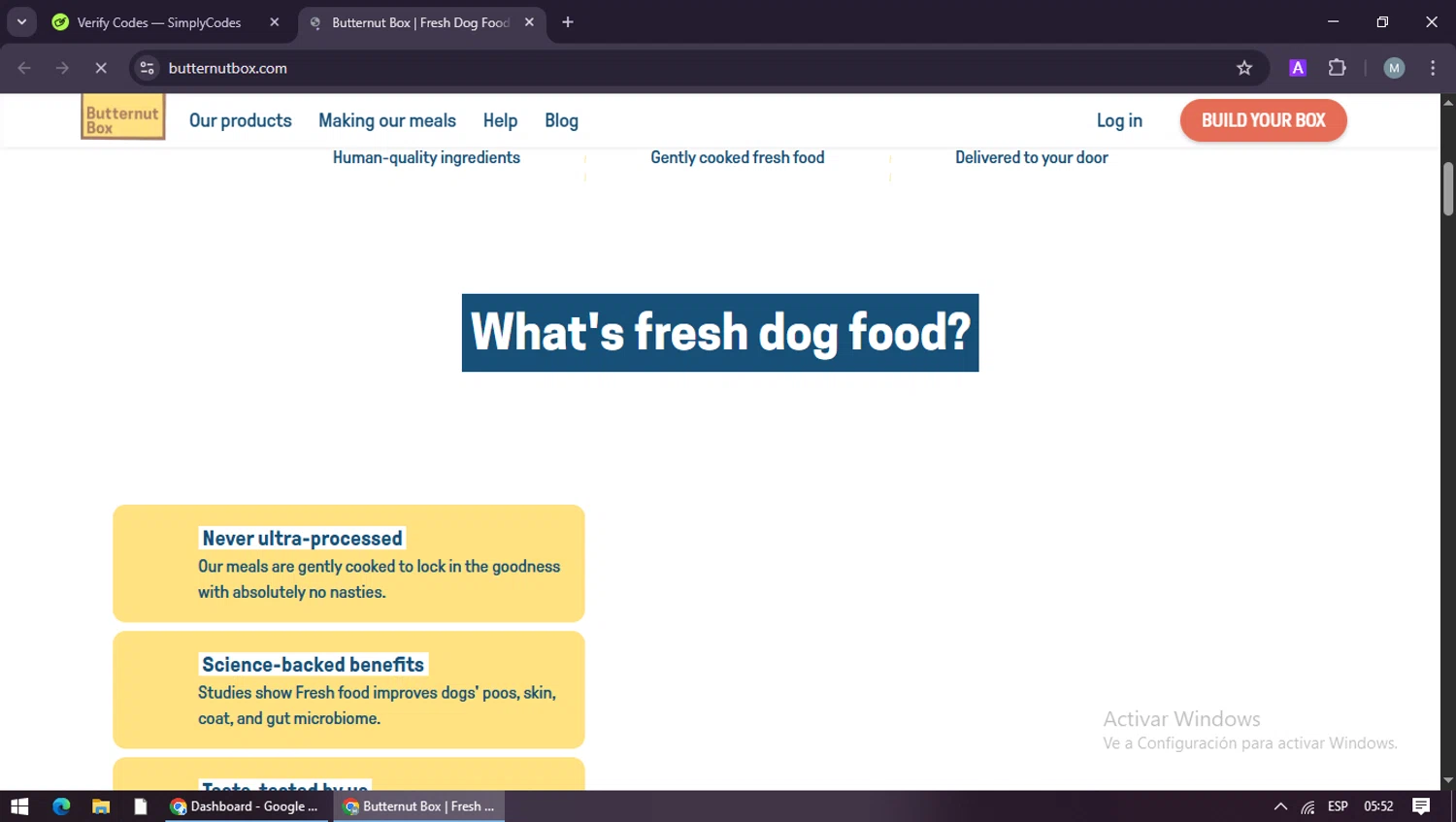Open the blank document taskbar icon
The width and height of the screenshot is (1456, 822).
coord(141,806)
